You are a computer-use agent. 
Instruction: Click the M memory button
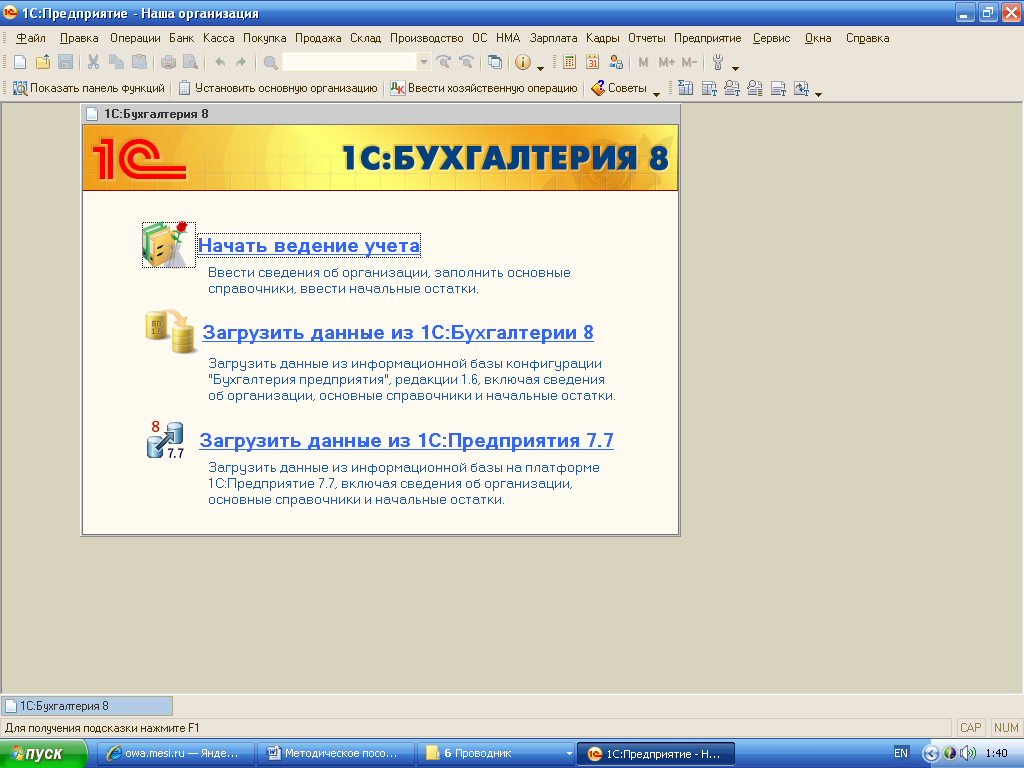(x=643, y=62)
